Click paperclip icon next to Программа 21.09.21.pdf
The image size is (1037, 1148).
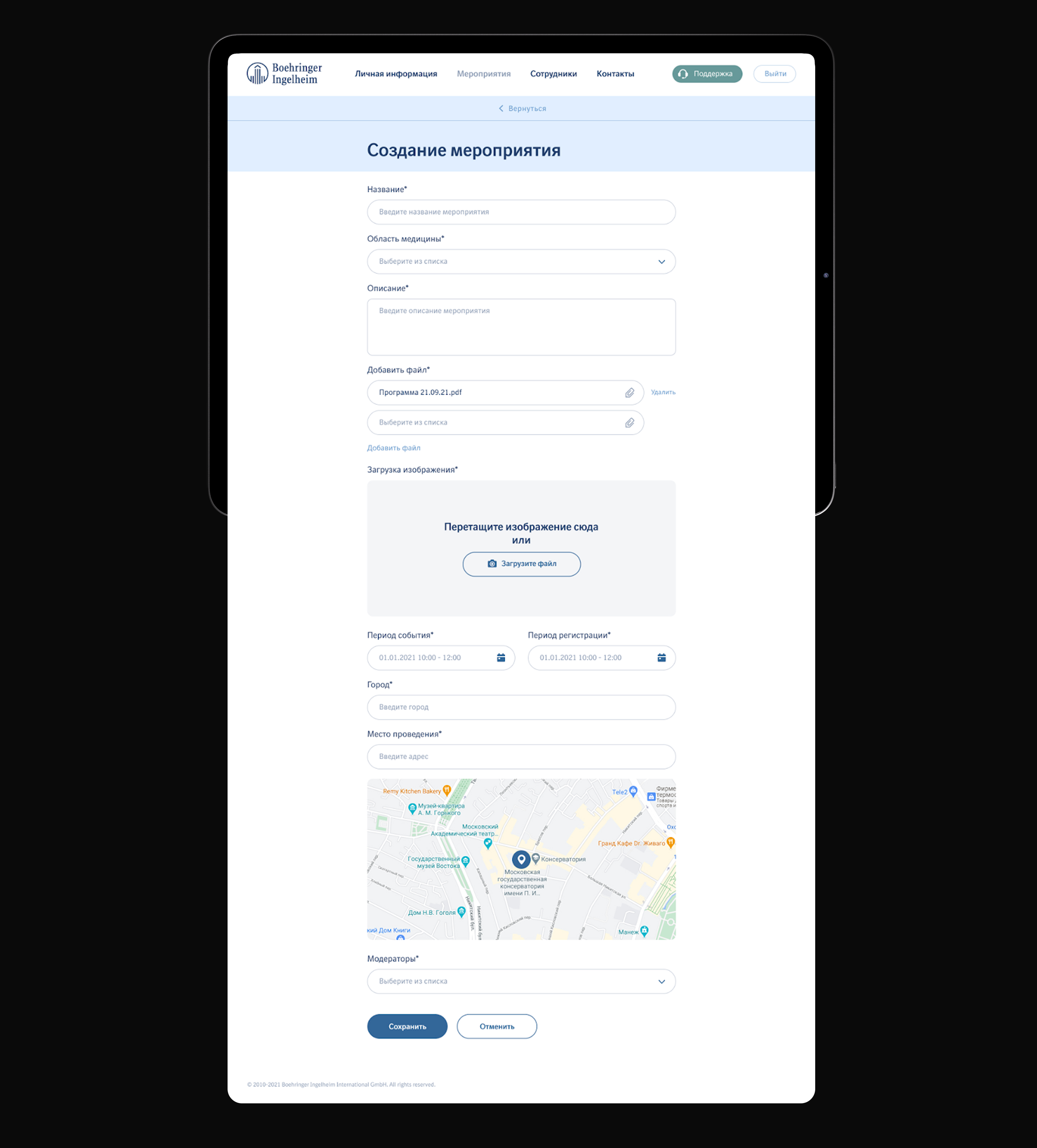click(x=629, y=393)
